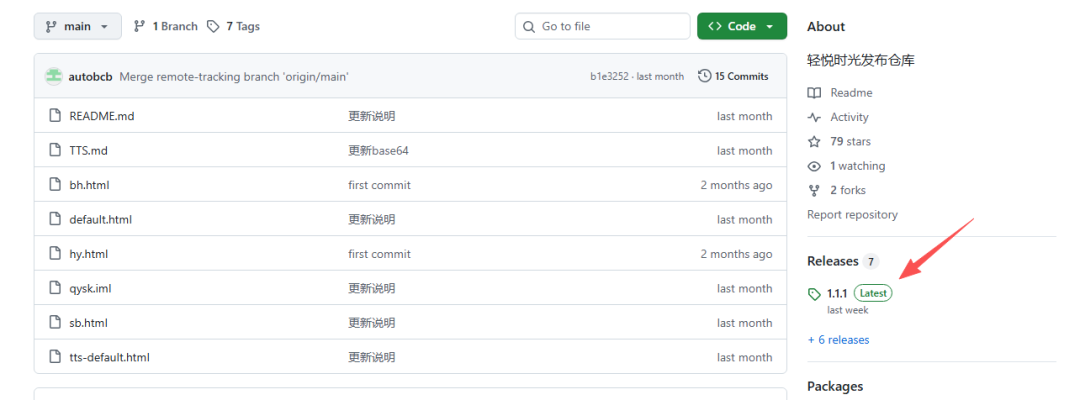Viewport: 1080px width, 400px height.
Task: Click the tag icon beside 7 Tags
Action: (x=213, y=26)
